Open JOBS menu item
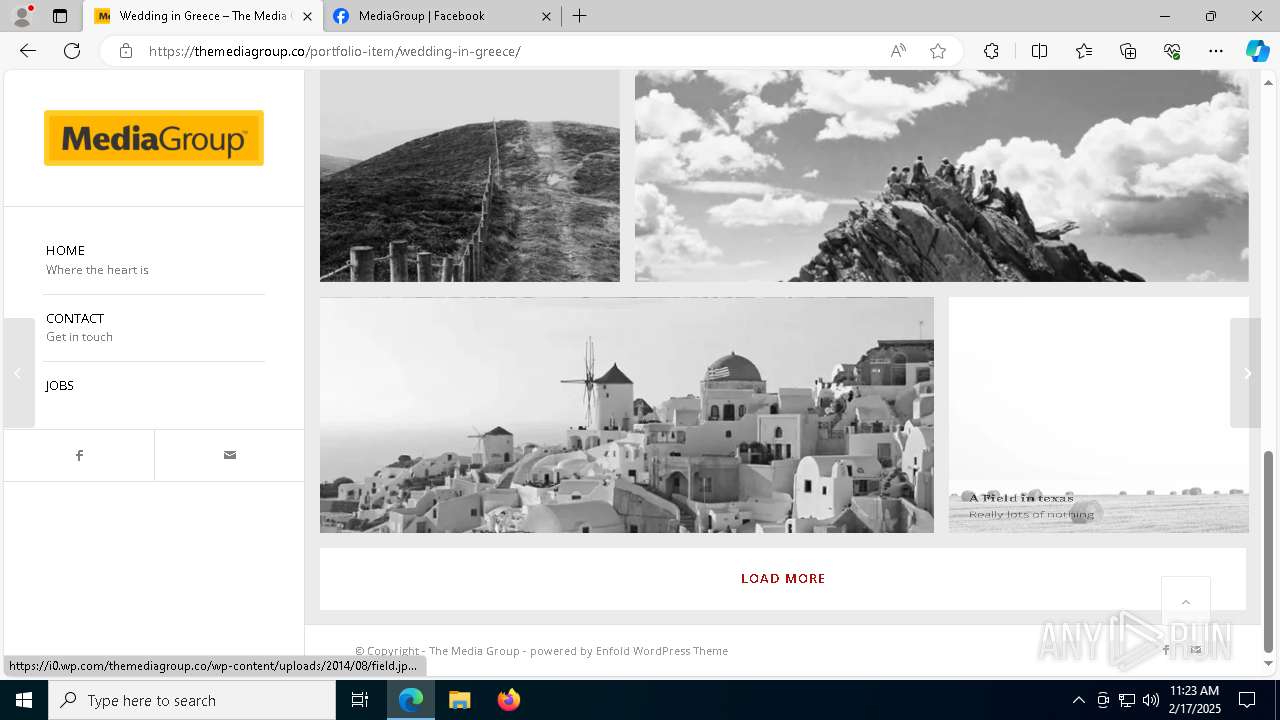Screen dimensions: 1280x720 point(60,385)
